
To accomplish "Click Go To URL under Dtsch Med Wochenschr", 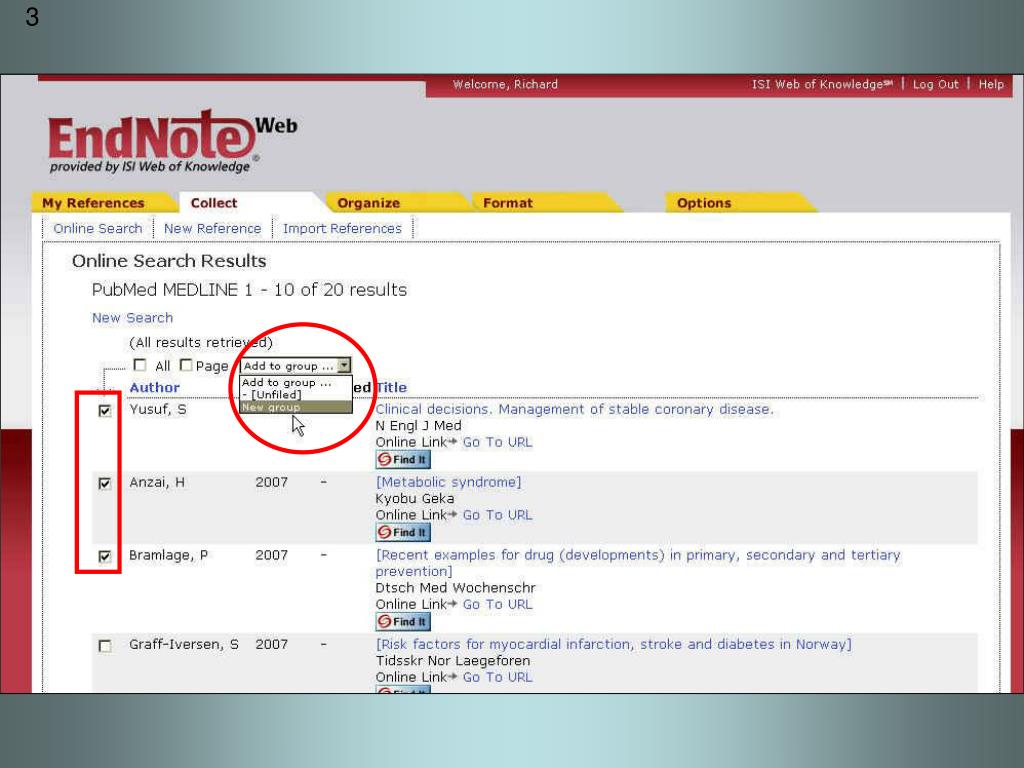I will point(498,605).
